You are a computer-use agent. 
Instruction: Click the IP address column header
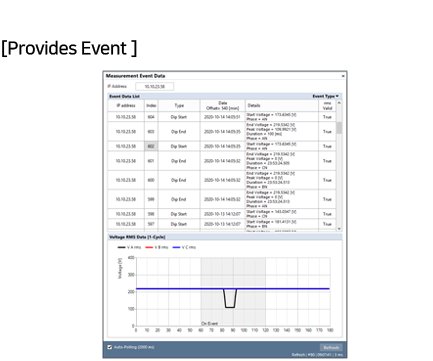tap(126, 106)
